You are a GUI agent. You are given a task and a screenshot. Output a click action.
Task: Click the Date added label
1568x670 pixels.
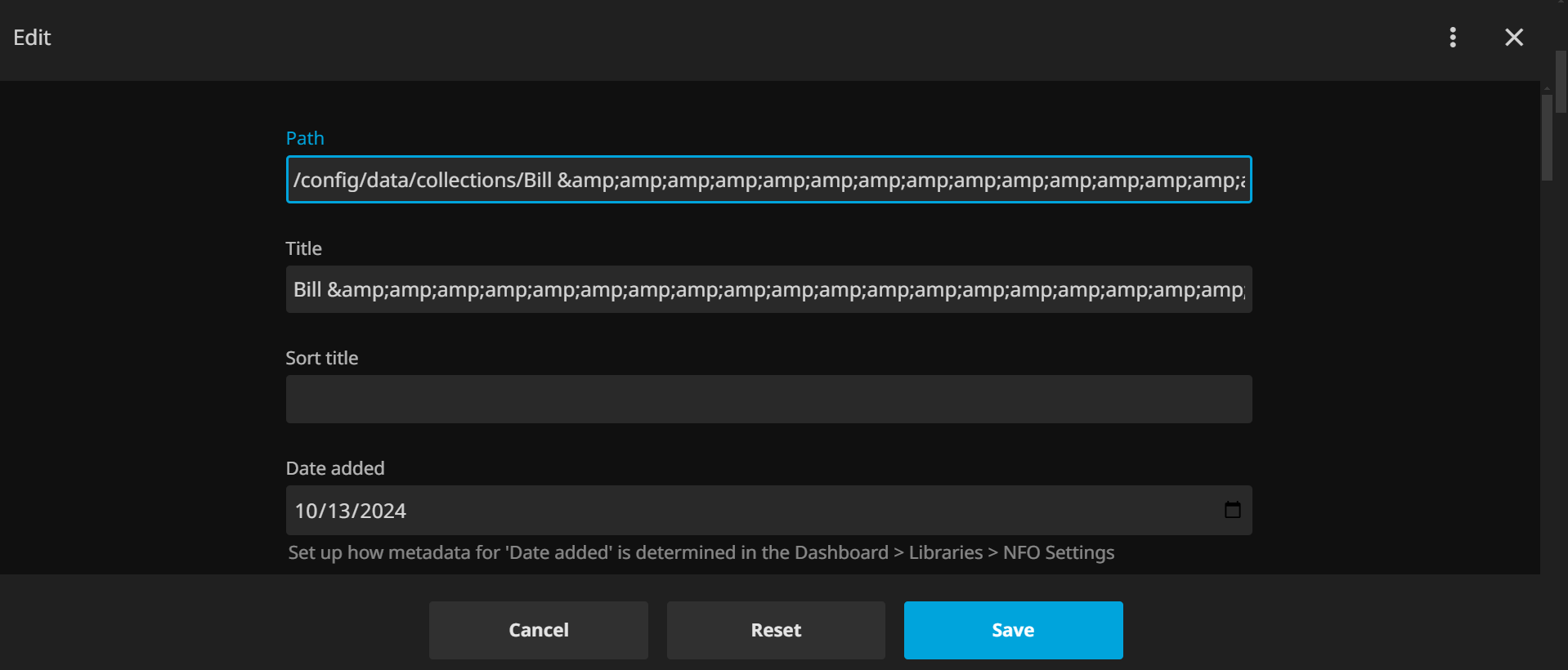334,468
